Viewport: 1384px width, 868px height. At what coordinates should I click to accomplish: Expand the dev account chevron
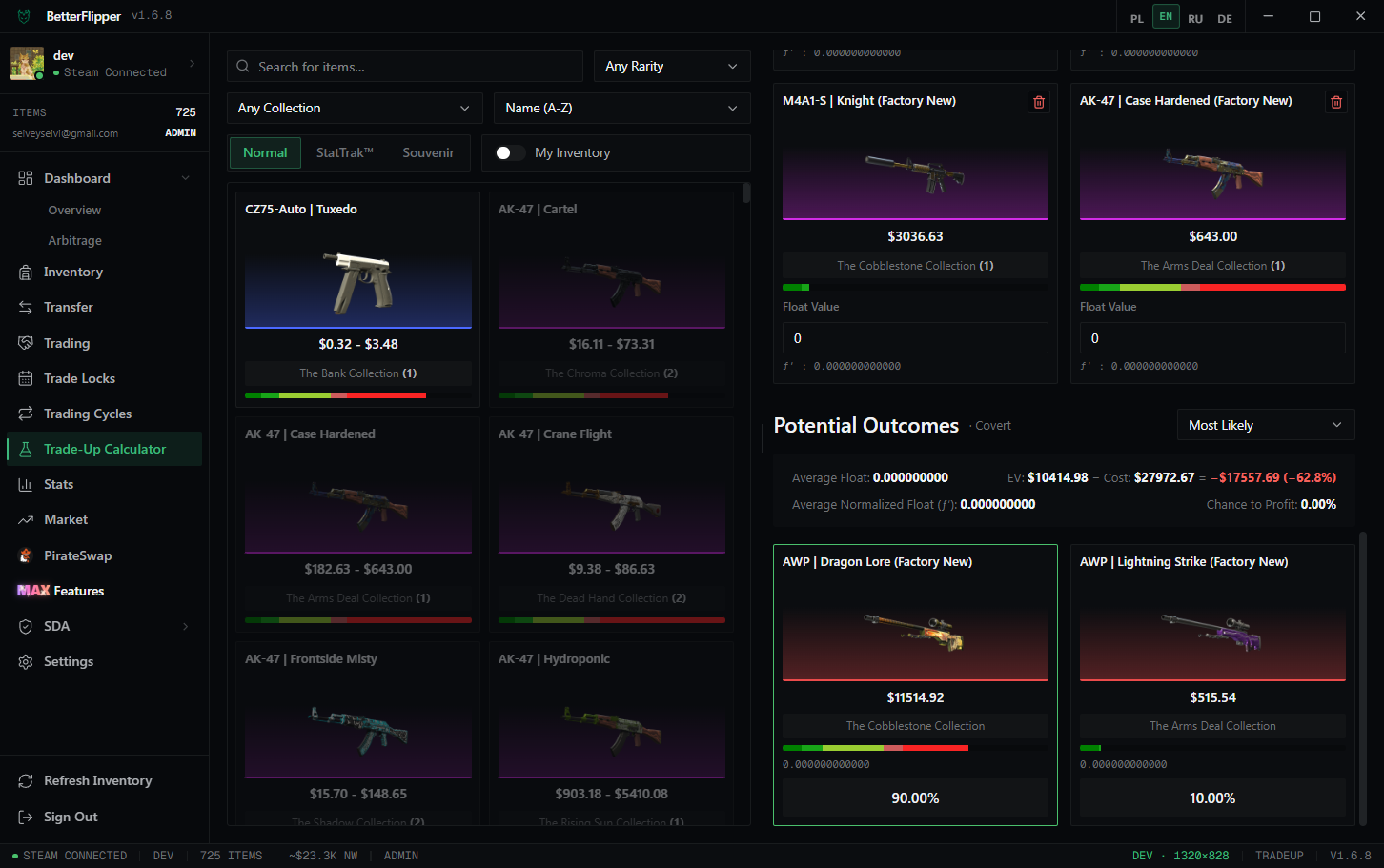pos(193,64)
